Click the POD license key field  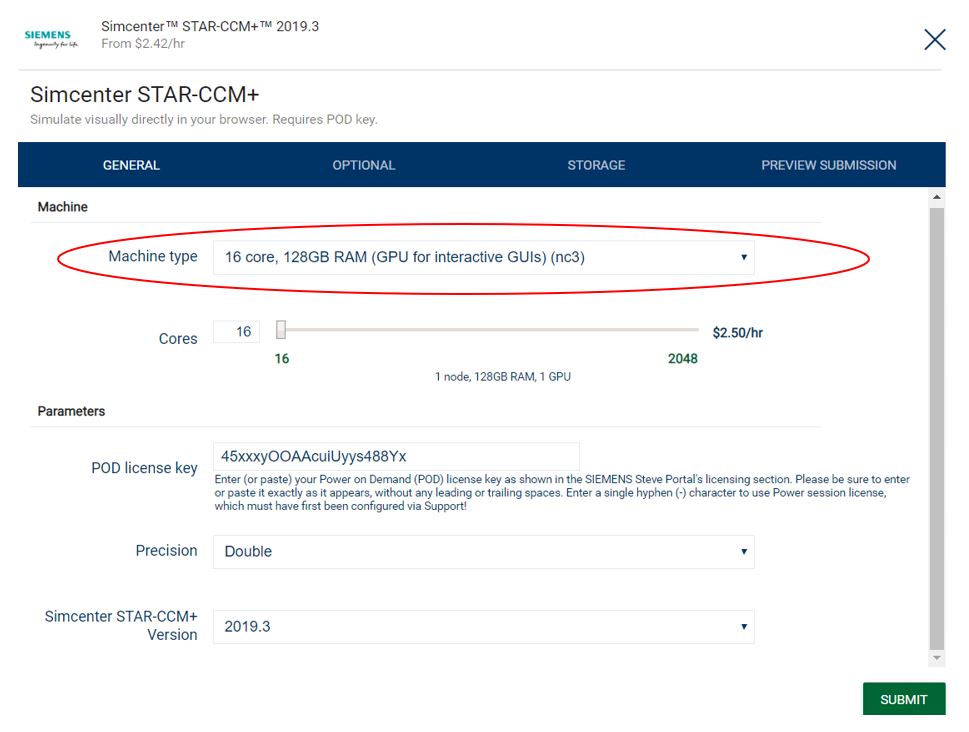[x=396, y=456]
